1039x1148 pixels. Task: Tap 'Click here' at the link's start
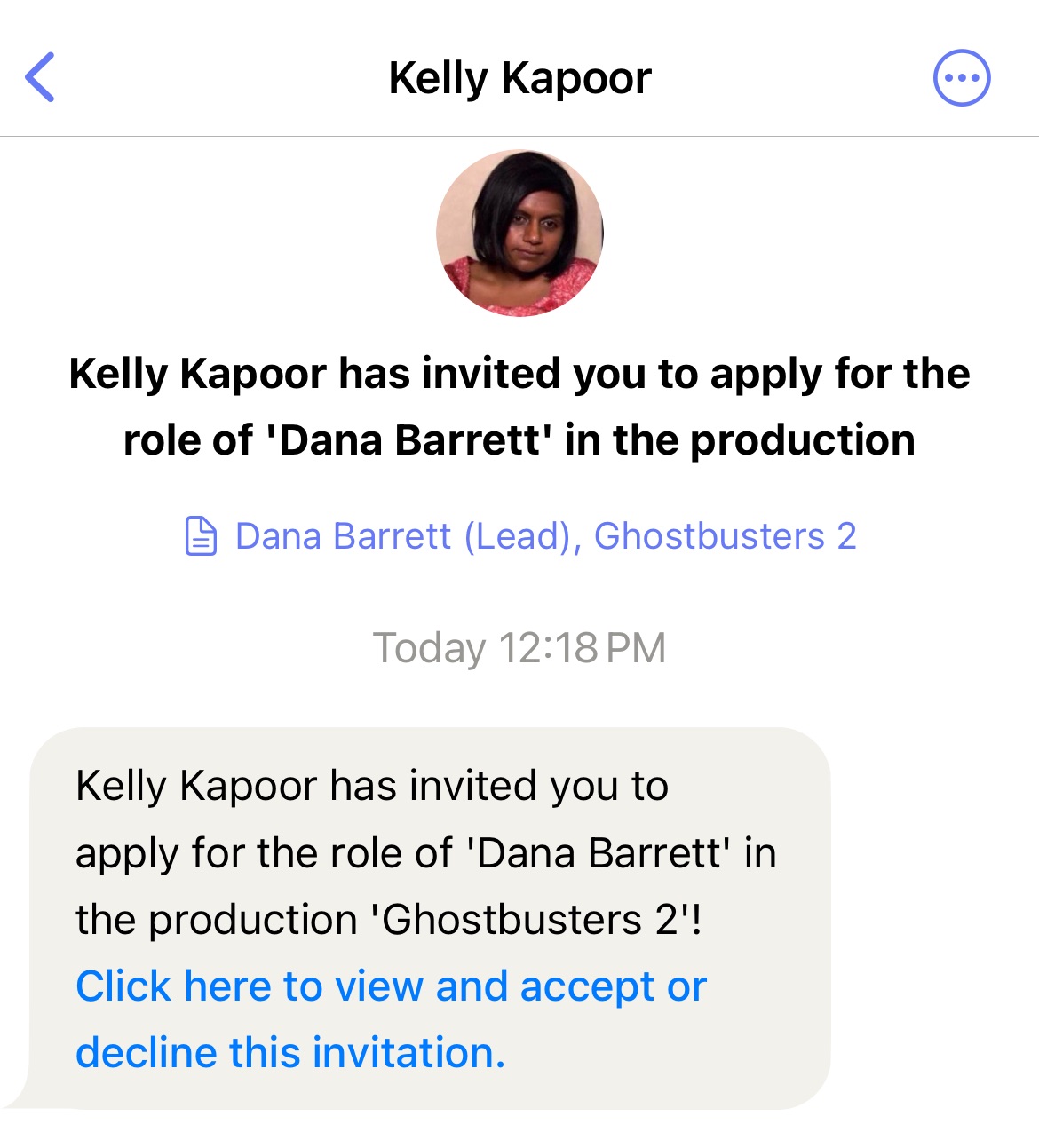173,986
